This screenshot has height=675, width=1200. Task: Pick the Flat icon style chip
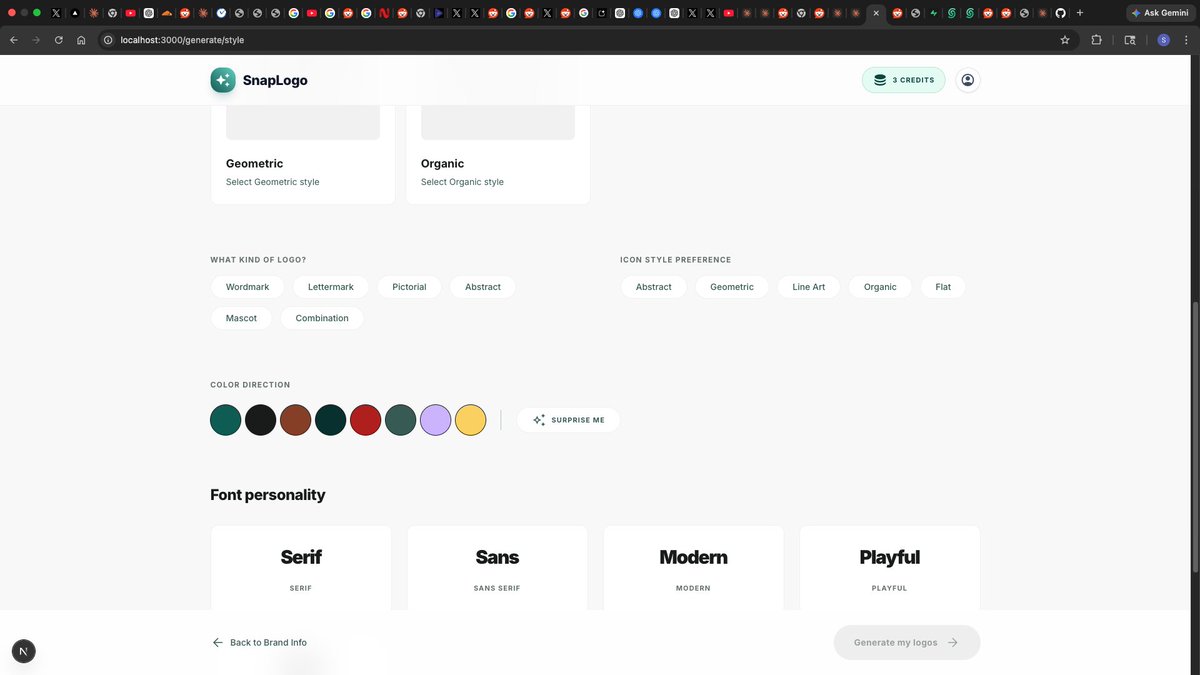pyautogui.click(x=943, y=287)
